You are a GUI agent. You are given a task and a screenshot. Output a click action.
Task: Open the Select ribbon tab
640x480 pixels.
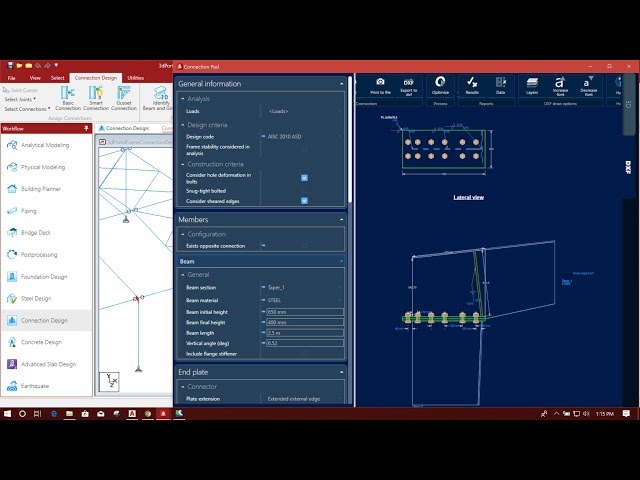tap(58, 78)
